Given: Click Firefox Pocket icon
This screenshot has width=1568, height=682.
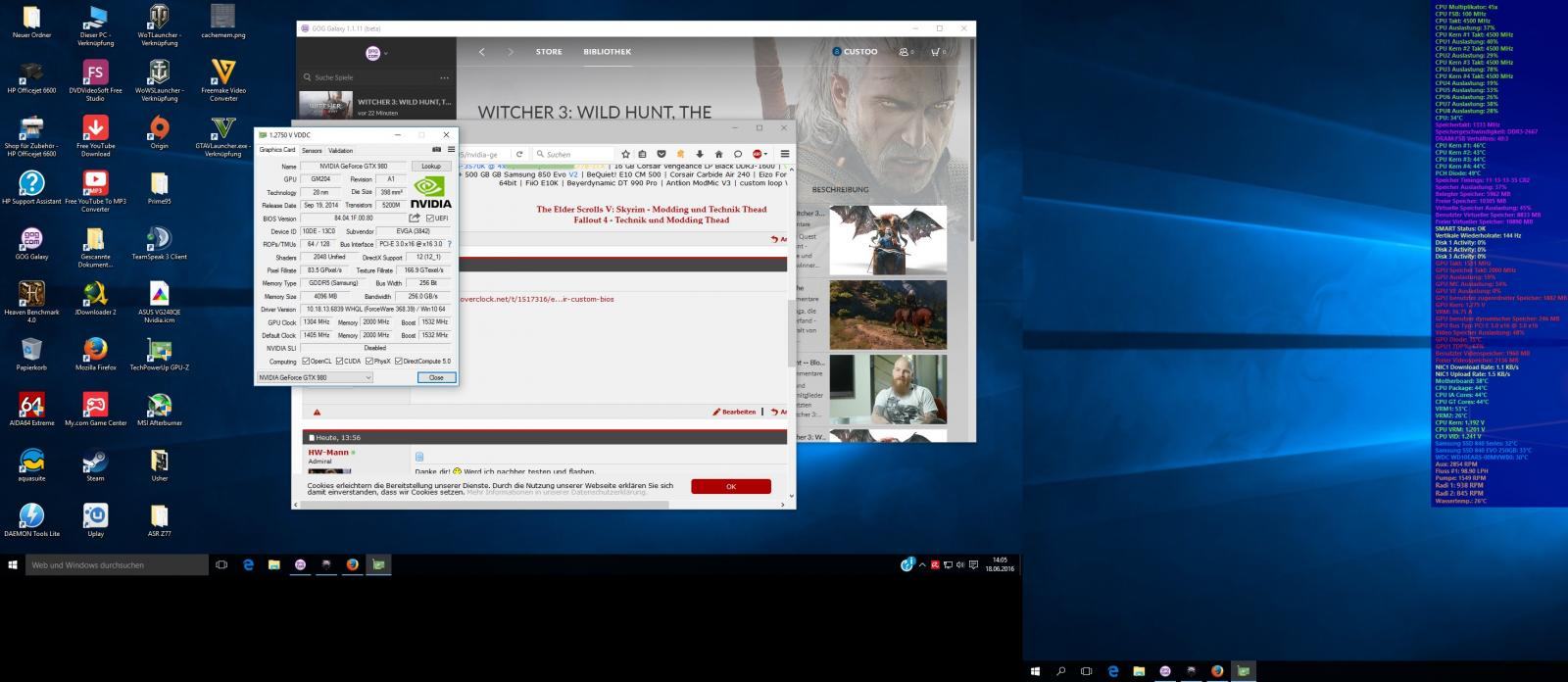Looking at the screenshot, I should click(661, 154).
